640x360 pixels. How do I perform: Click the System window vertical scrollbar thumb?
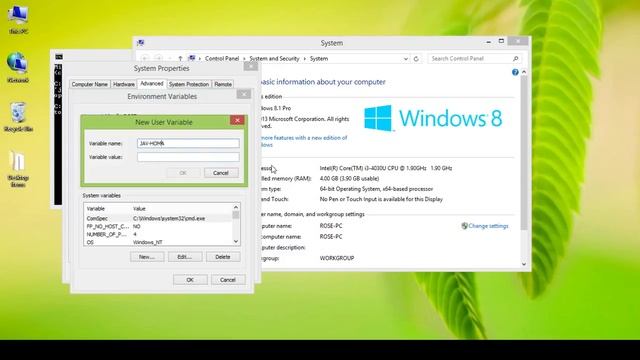(524, 153)
